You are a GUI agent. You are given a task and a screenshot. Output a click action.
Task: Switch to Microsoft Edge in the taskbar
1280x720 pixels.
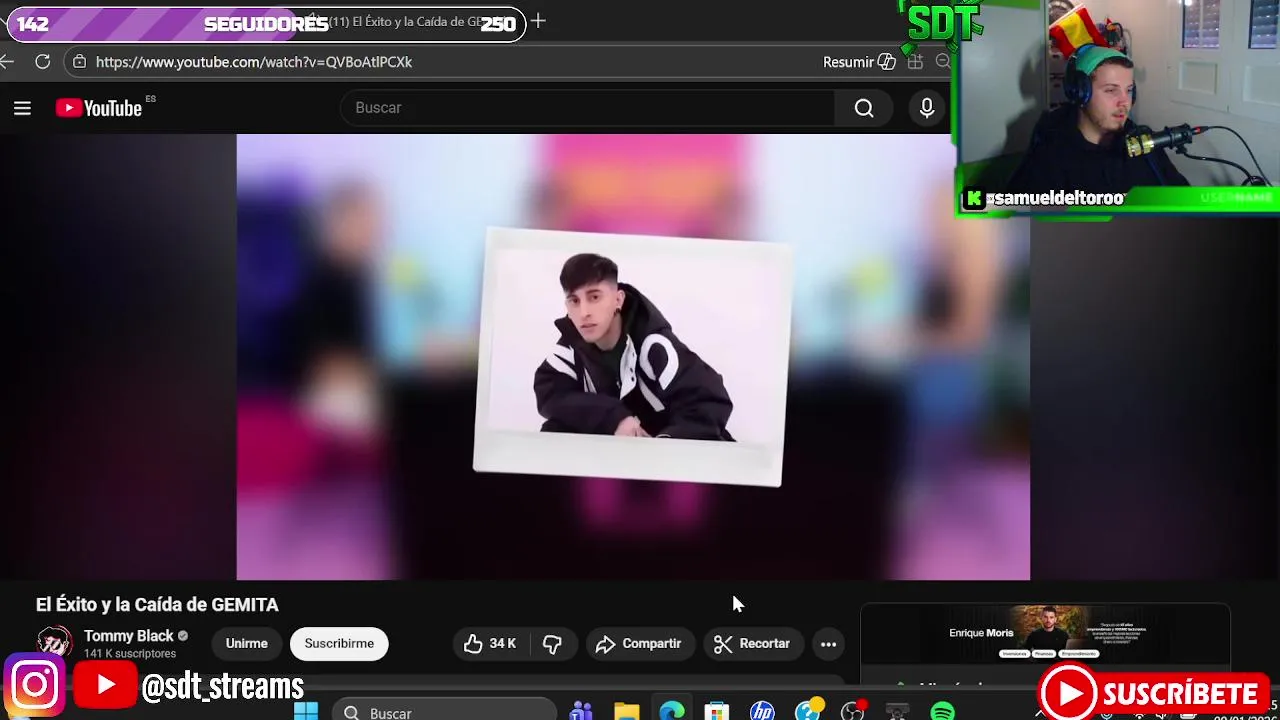click(x=672, y=712)
